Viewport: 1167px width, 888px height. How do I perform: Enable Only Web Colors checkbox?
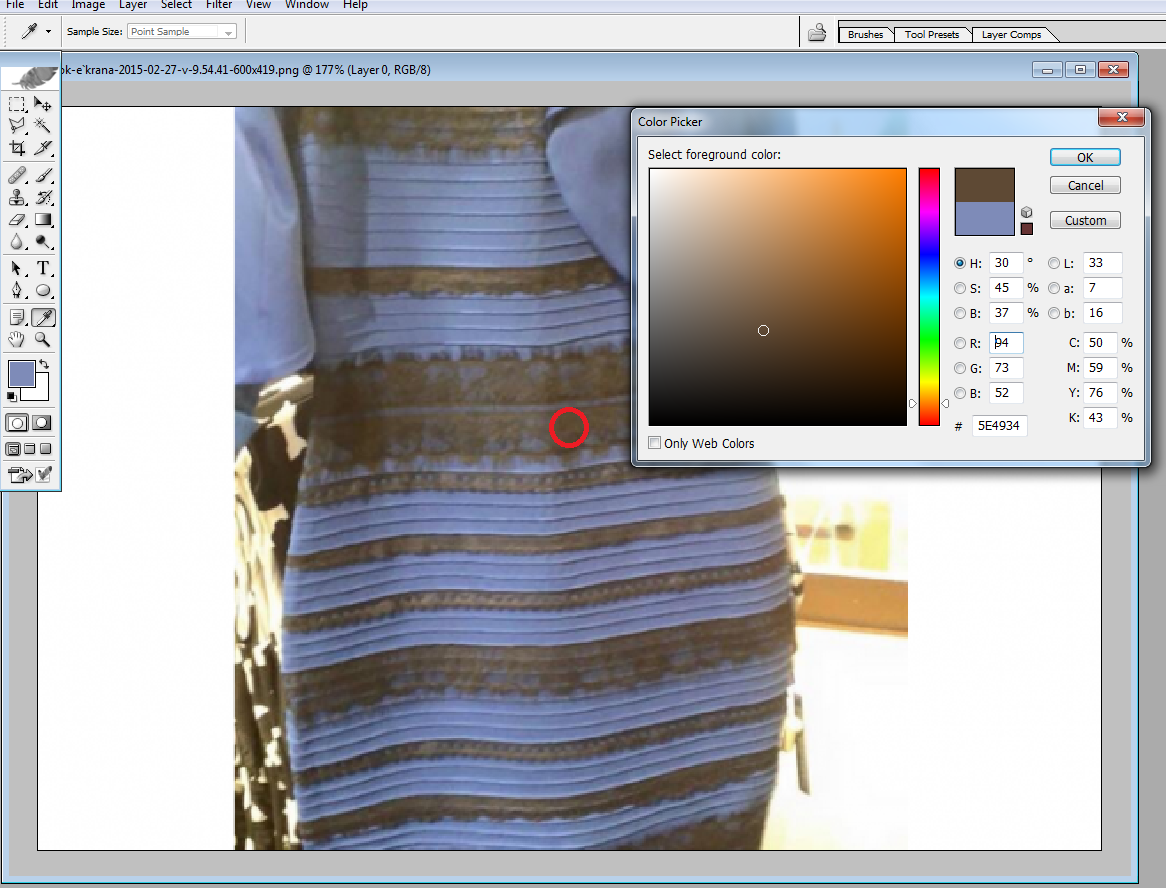click(655, 443)
